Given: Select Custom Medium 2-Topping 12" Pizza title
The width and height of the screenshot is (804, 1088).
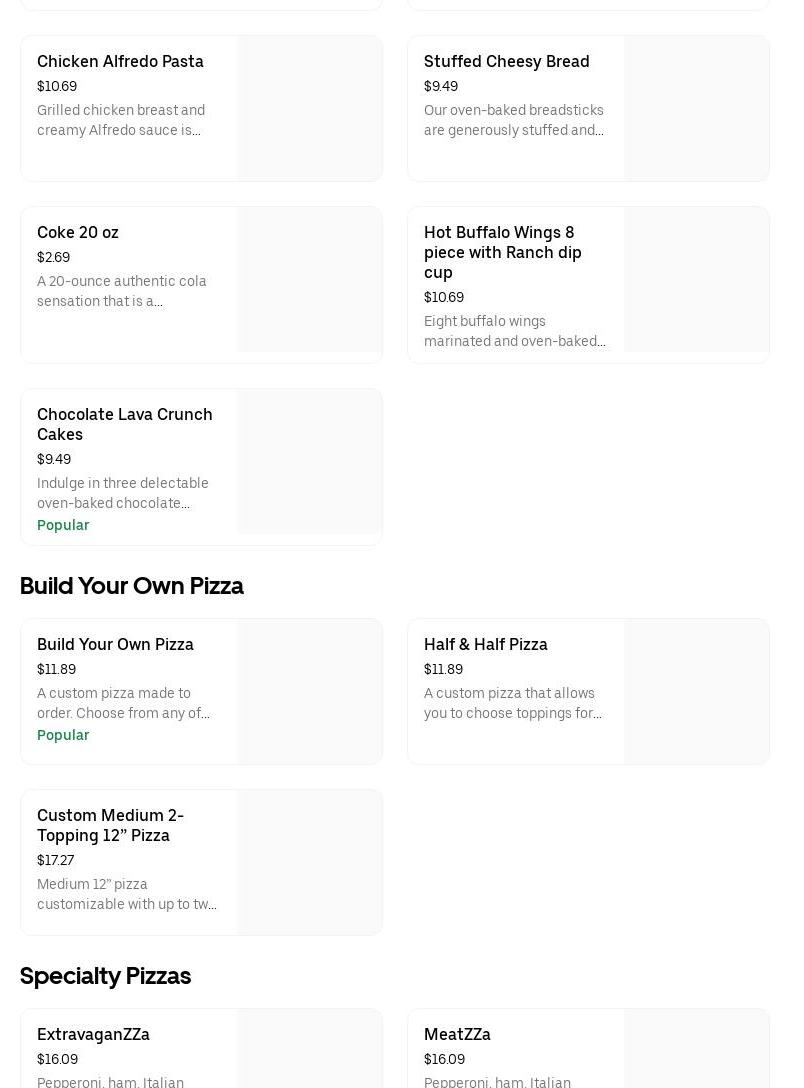Looking at the screenshot, I should point(110,825).
